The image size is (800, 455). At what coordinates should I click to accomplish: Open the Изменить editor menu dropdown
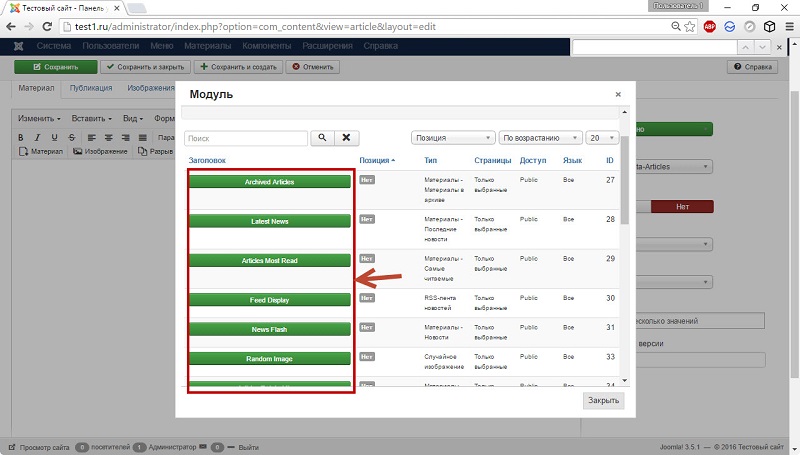(x=39, y=118)
